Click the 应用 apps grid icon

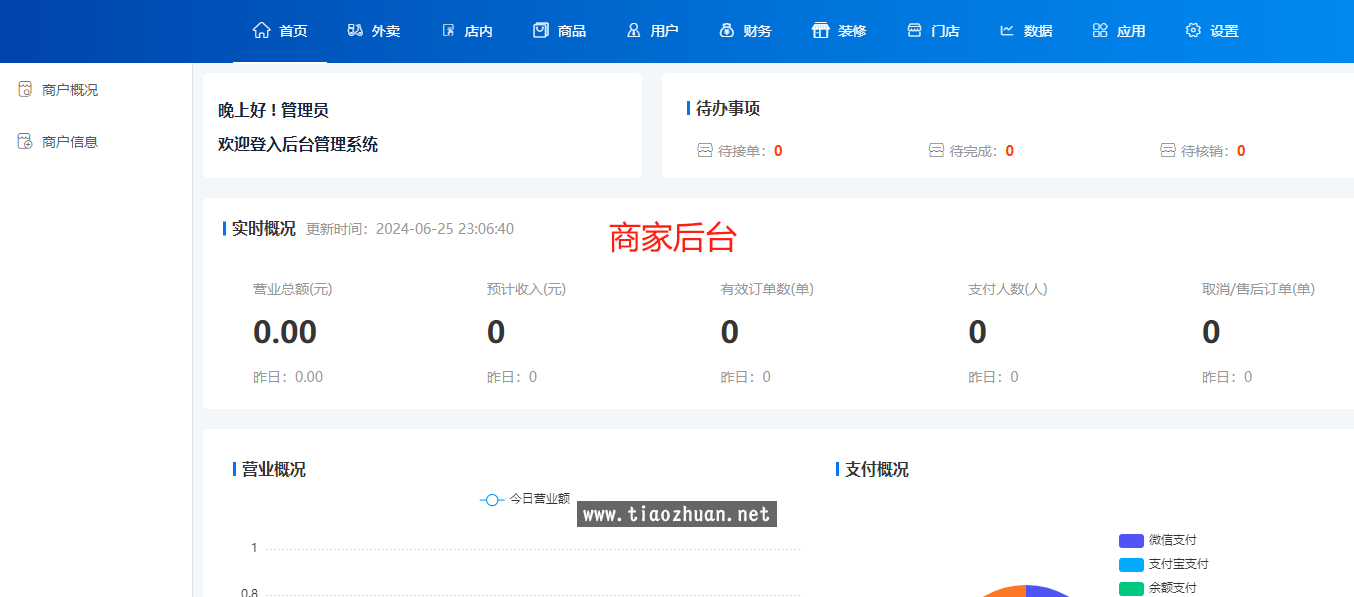point(1100,30)
